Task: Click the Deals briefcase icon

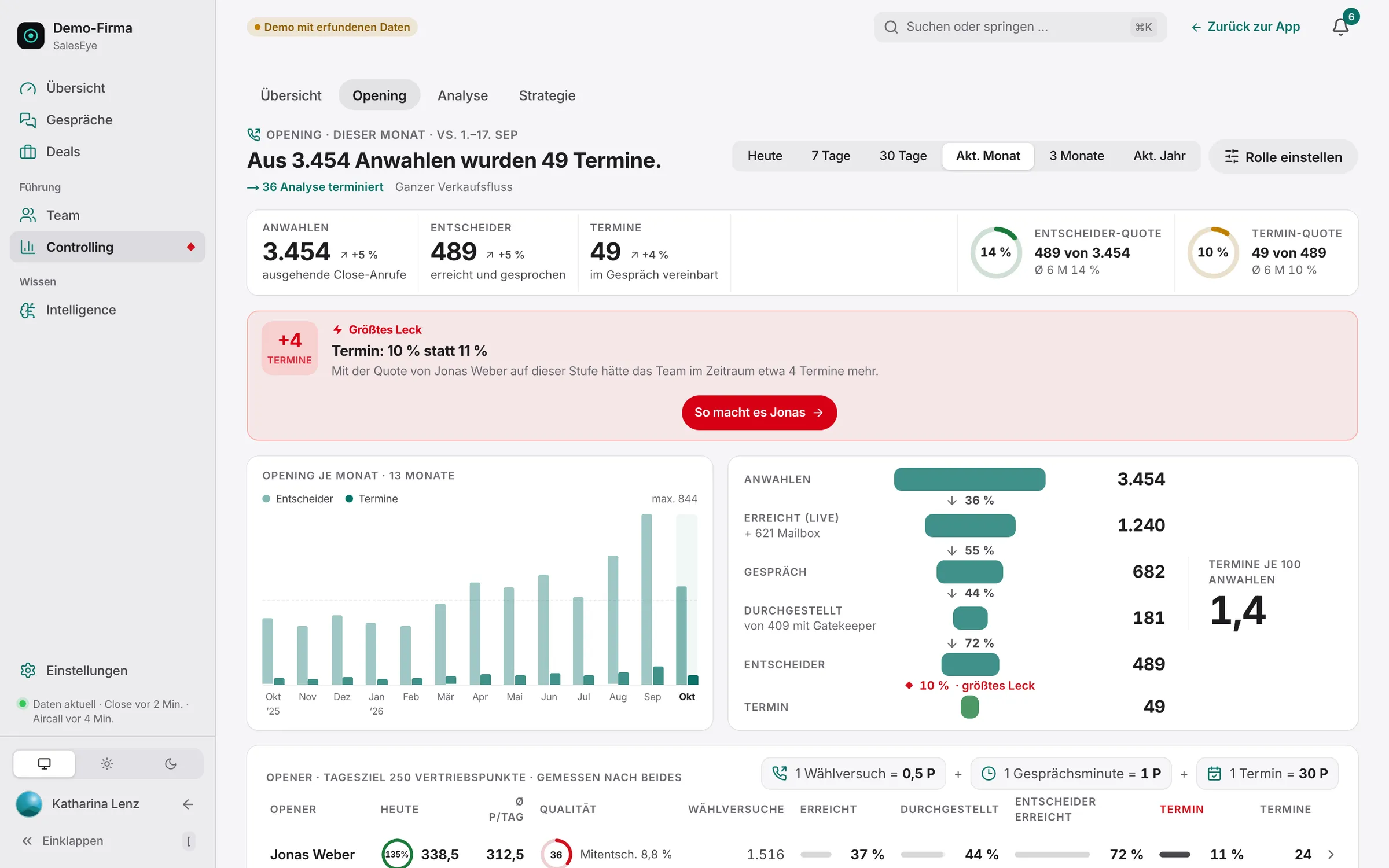Action: [x=28, y=152]
